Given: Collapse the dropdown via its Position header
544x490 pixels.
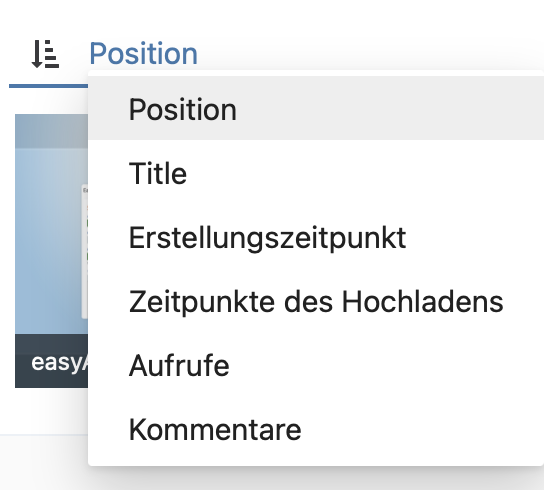Looking at the screenshot, I should tap(143, 53).
